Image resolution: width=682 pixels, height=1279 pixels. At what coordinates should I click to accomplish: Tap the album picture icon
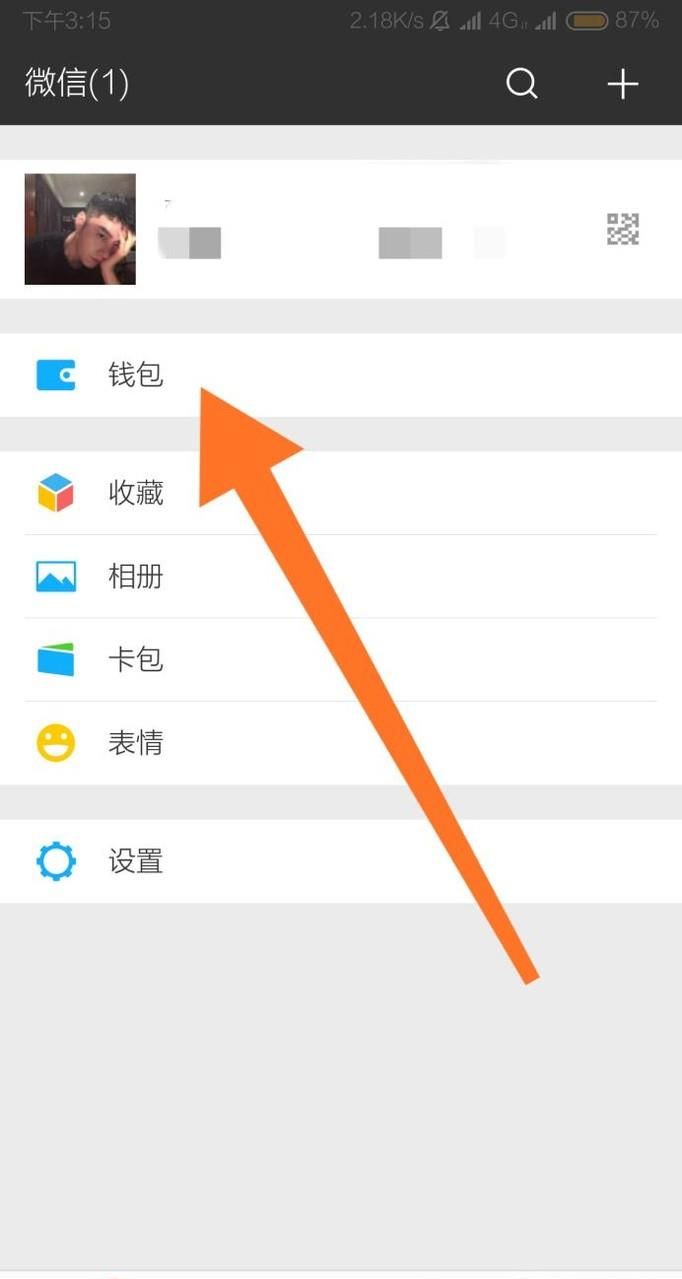pos(56,576)
